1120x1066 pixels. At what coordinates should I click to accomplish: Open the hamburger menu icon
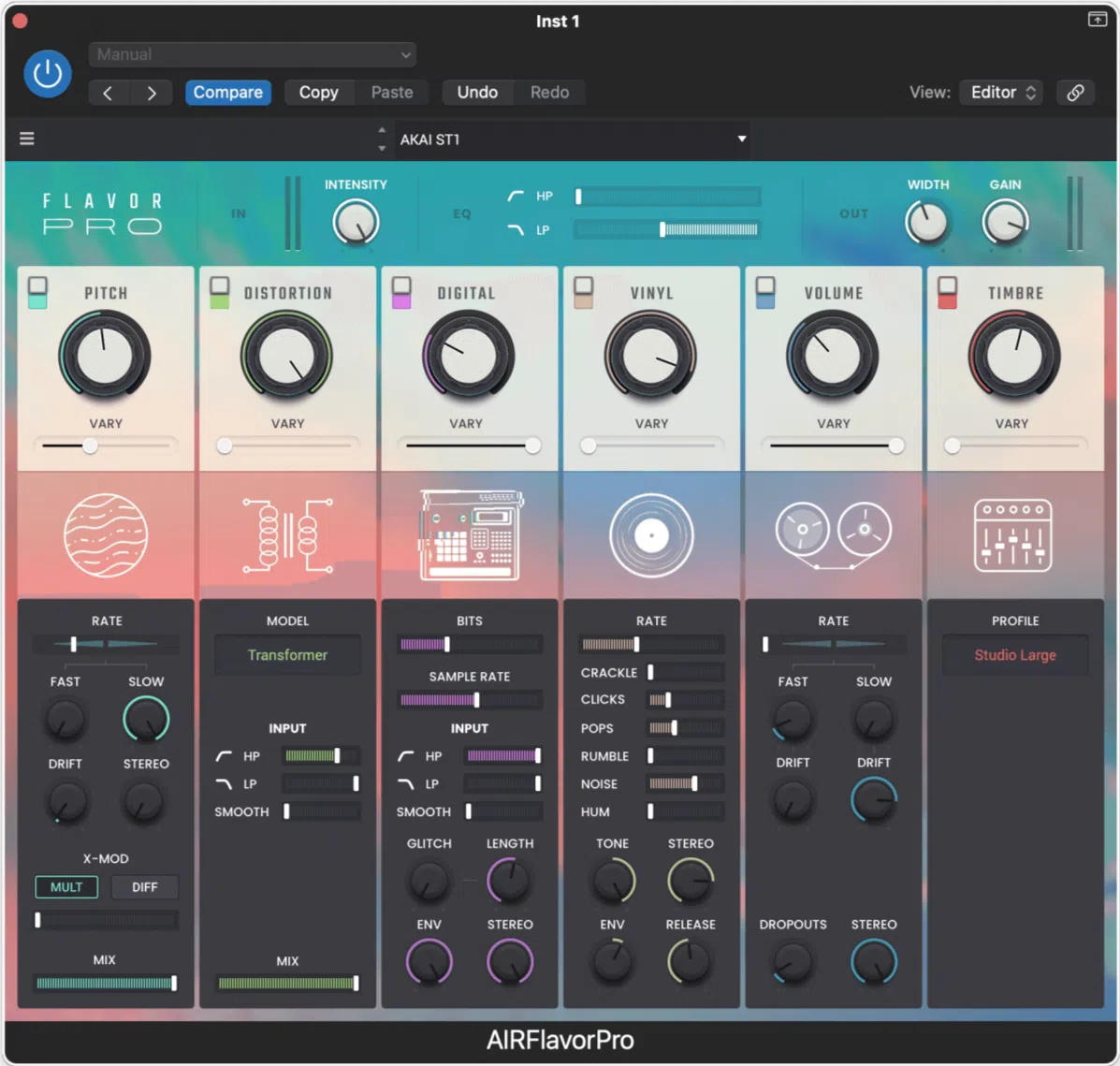pos(27,139)
